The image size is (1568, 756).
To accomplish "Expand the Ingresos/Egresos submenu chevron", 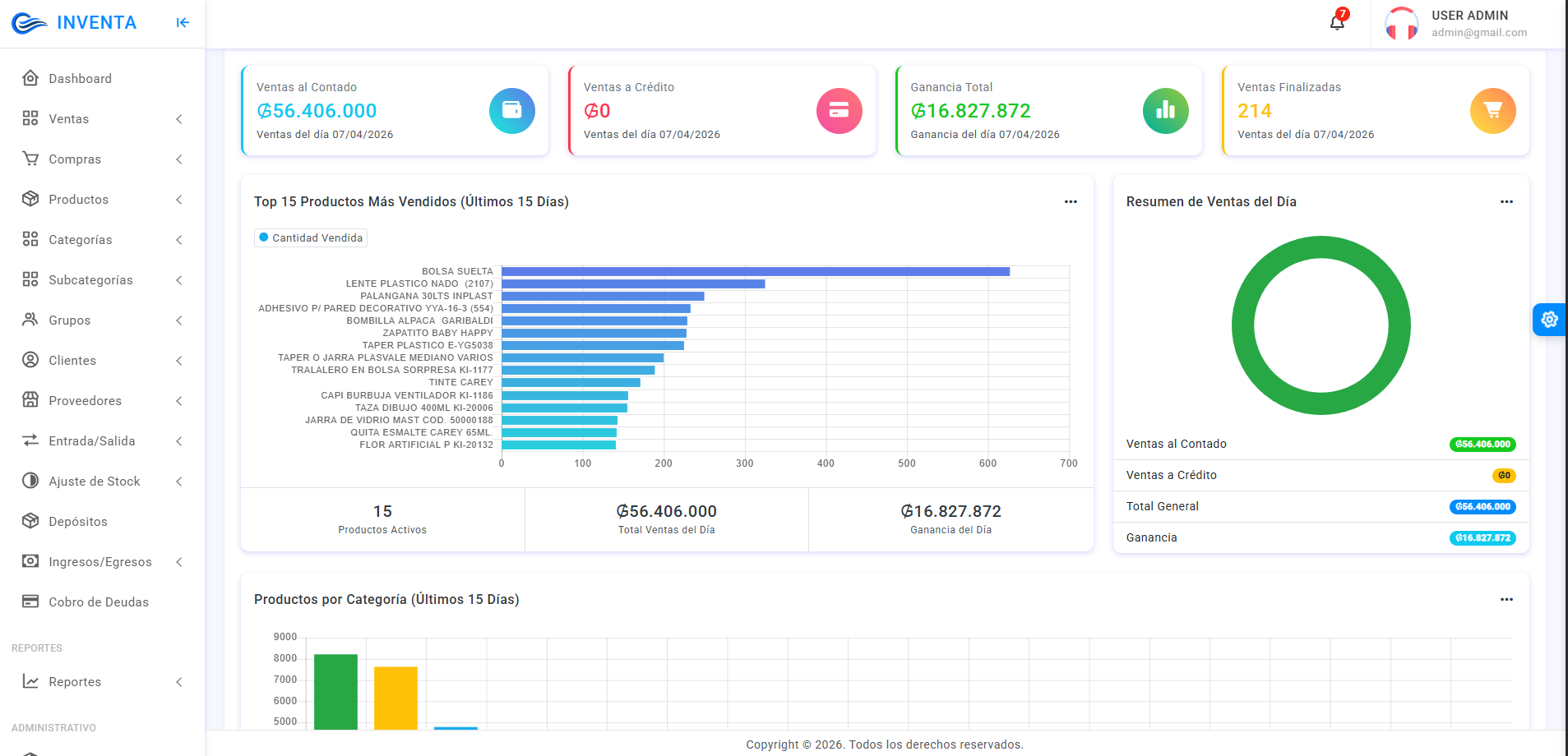I will click(x=179, y=562).
